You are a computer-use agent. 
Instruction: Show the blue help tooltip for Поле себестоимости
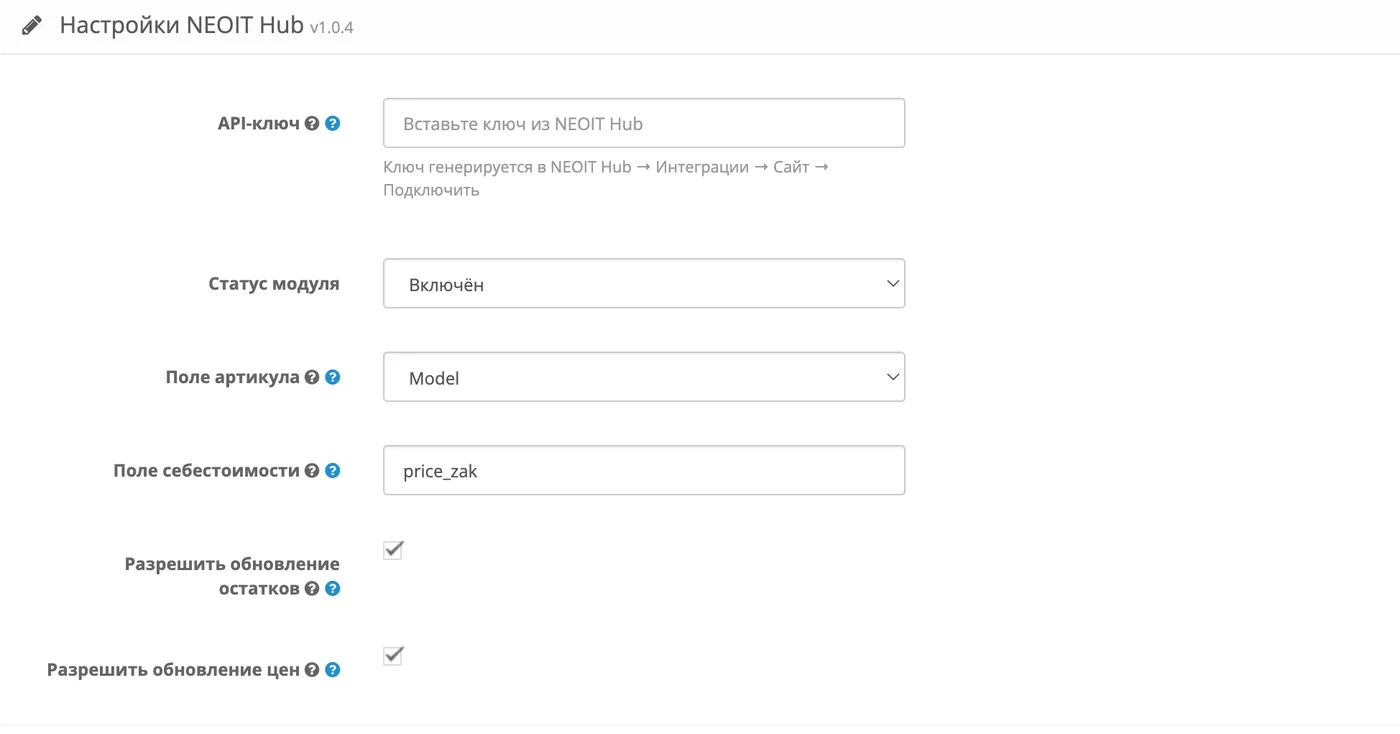[x=333, y=470]
